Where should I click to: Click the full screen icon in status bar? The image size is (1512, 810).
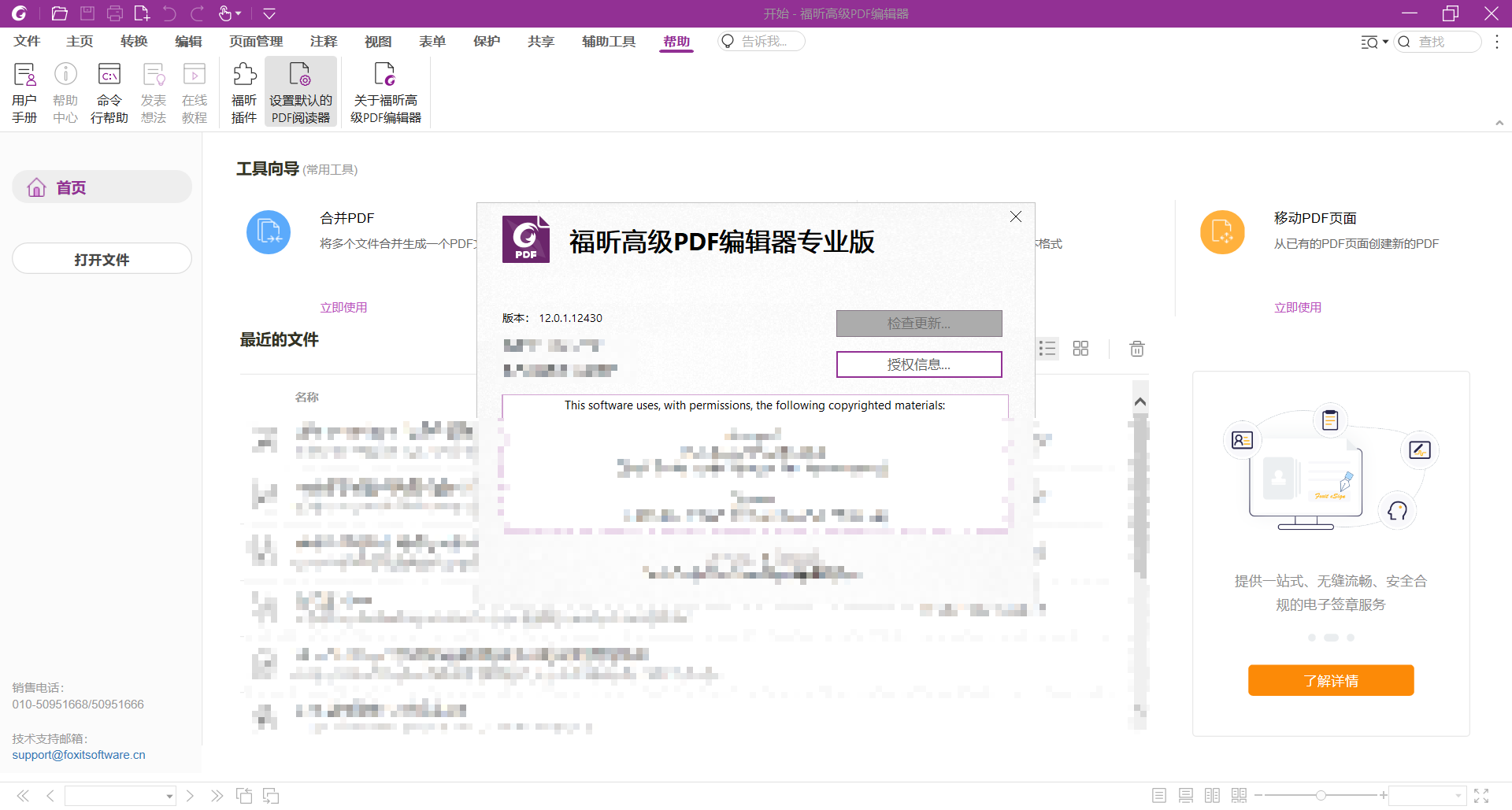[1481, 796]
